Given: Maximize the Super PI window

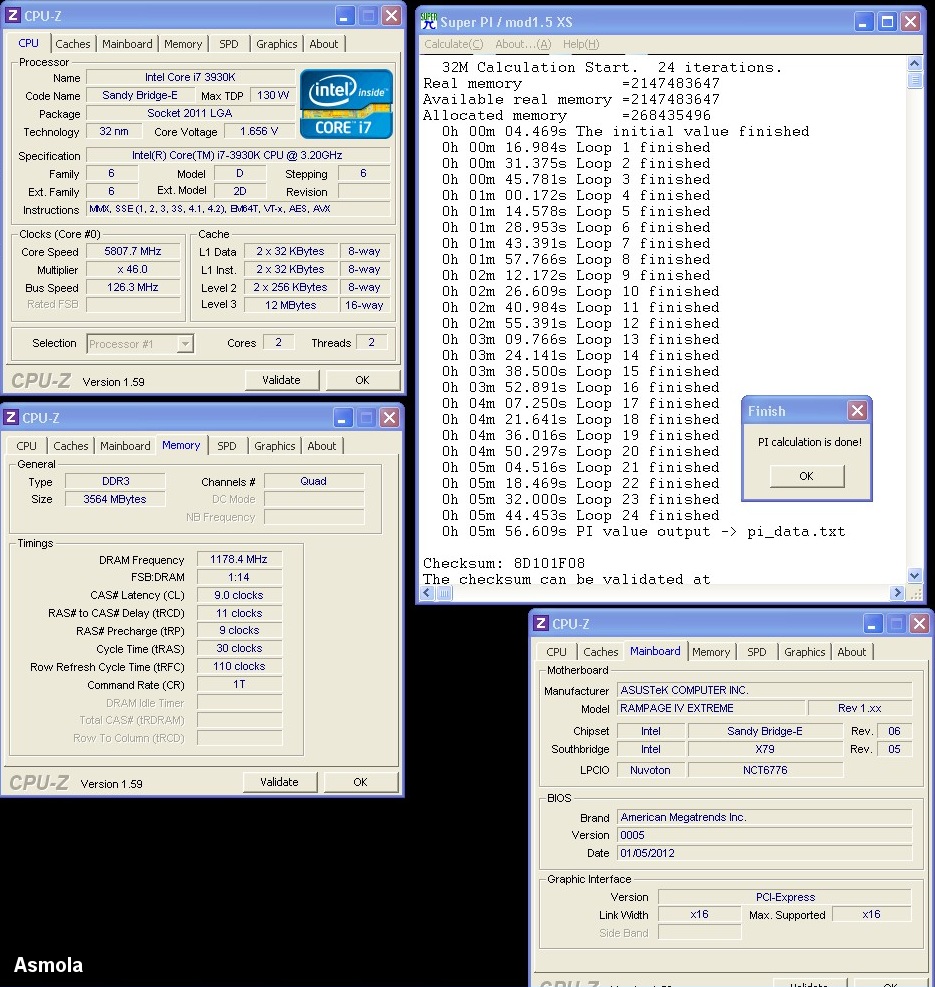Looking at the screenshot, I should click(x=887, y=22).
